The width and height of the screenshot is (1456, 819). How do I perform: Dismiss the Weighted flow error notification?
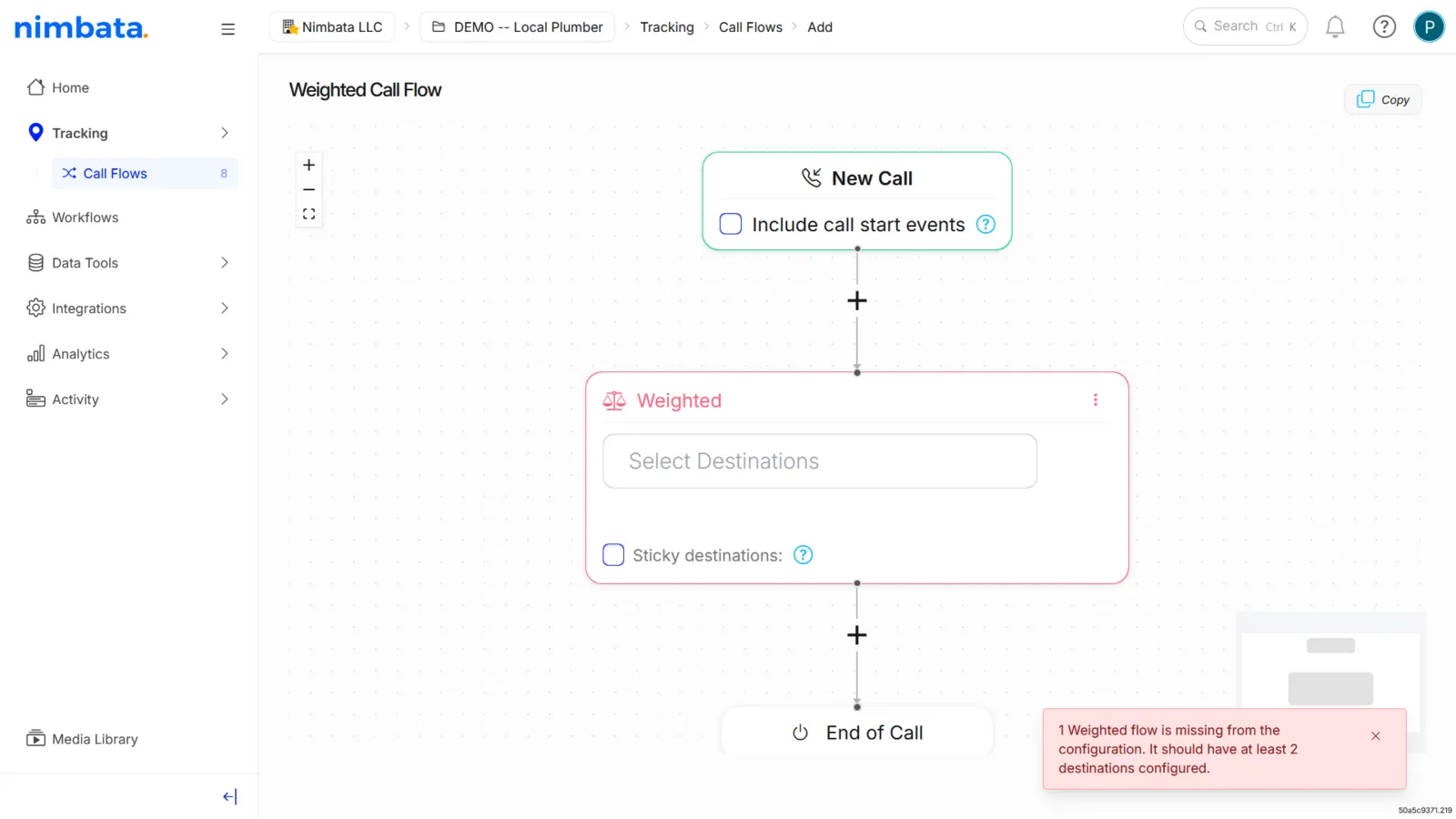click(x=1376, y=736)
